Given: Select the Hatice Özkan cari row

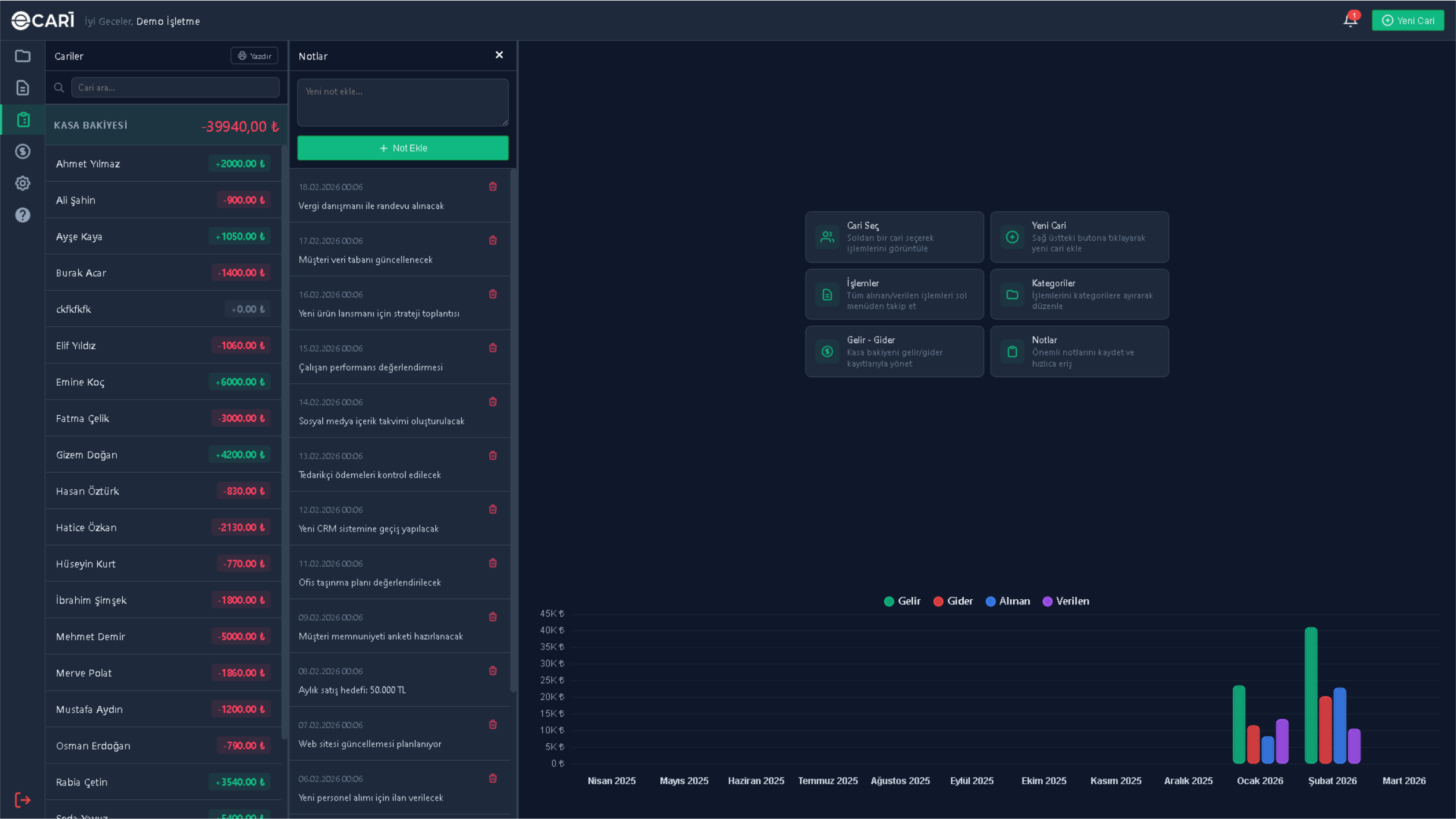Looking at the screenshot, I should (x=163, y=528).
